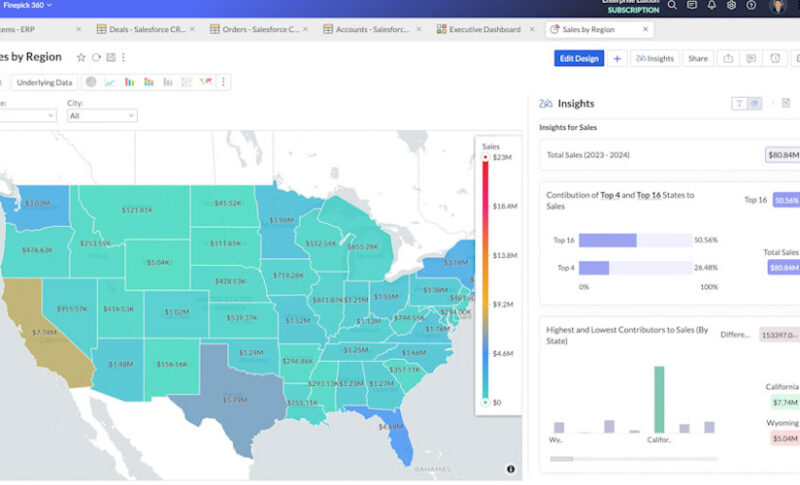Click the map info icon near Bahamas
The image size is (800, 485).
510,469
